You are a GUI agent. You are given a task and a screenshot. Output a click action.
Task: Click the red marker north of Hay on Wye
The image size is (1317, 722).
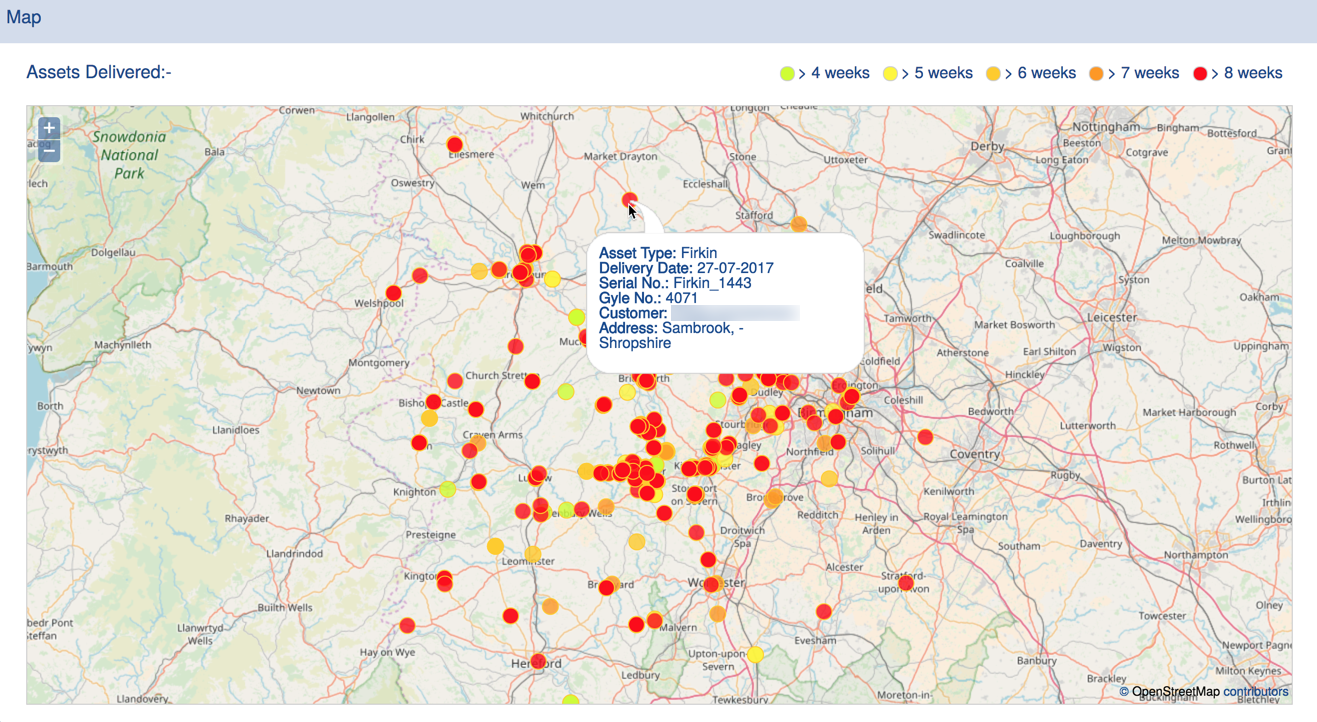[x=407, y=626]
